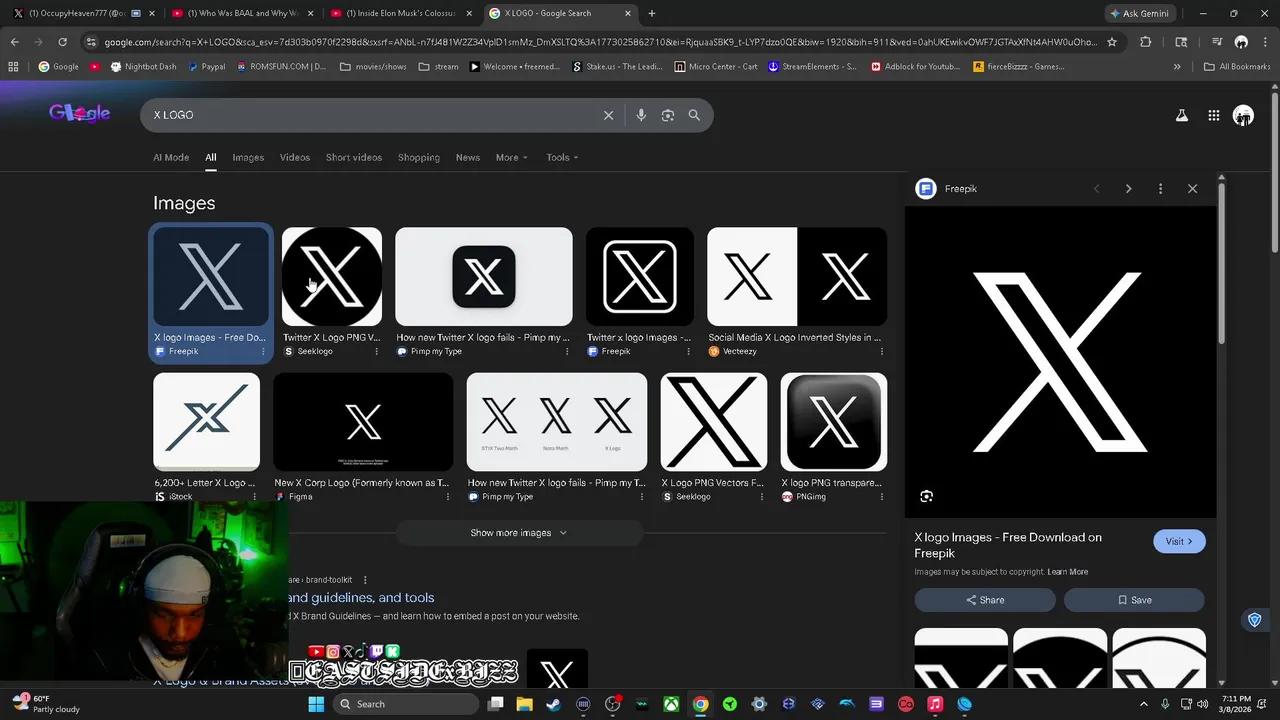Viewport: 1280px width, 720px height.
Task: Open Paypal bookmark
Action: pyautogui.click(x=205, y=67)
